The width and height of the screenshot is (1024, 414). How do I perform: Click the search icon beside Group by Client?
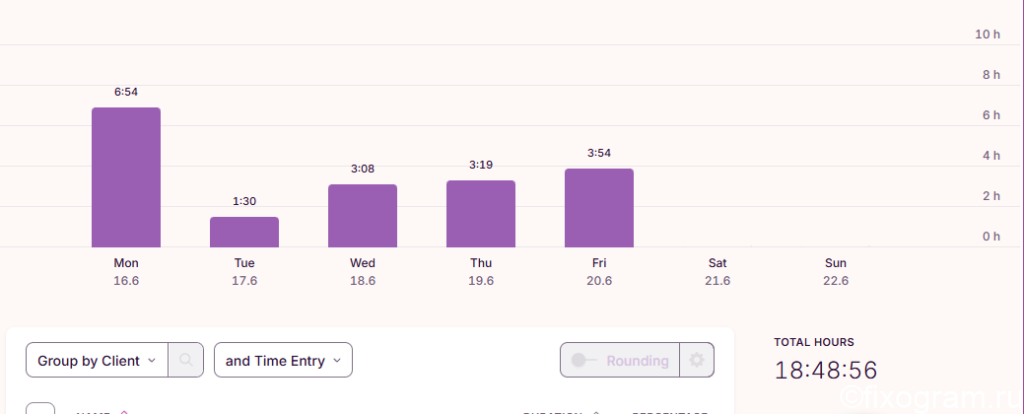(x=186, y=360)
